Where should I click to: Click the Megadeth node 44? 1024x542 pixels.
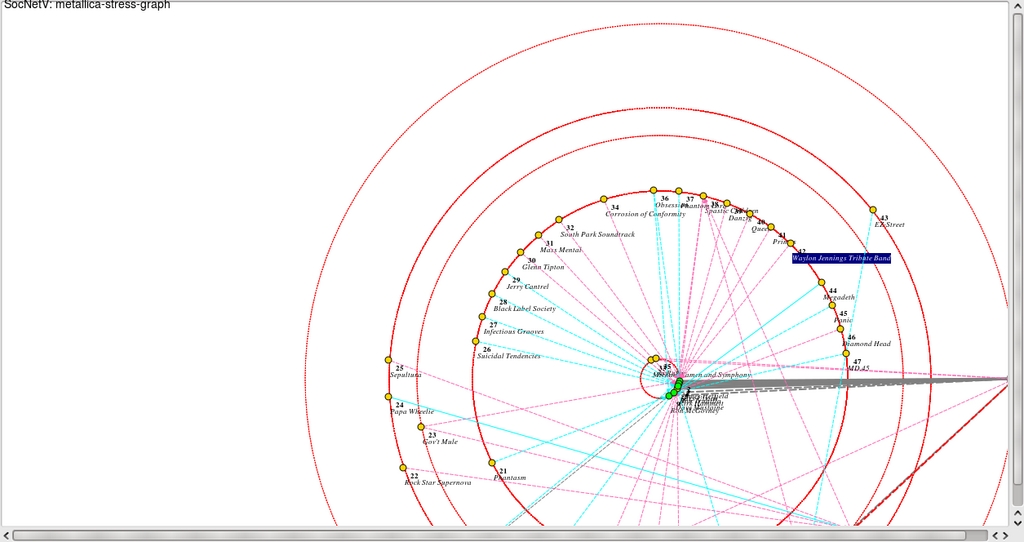point(822,282)
